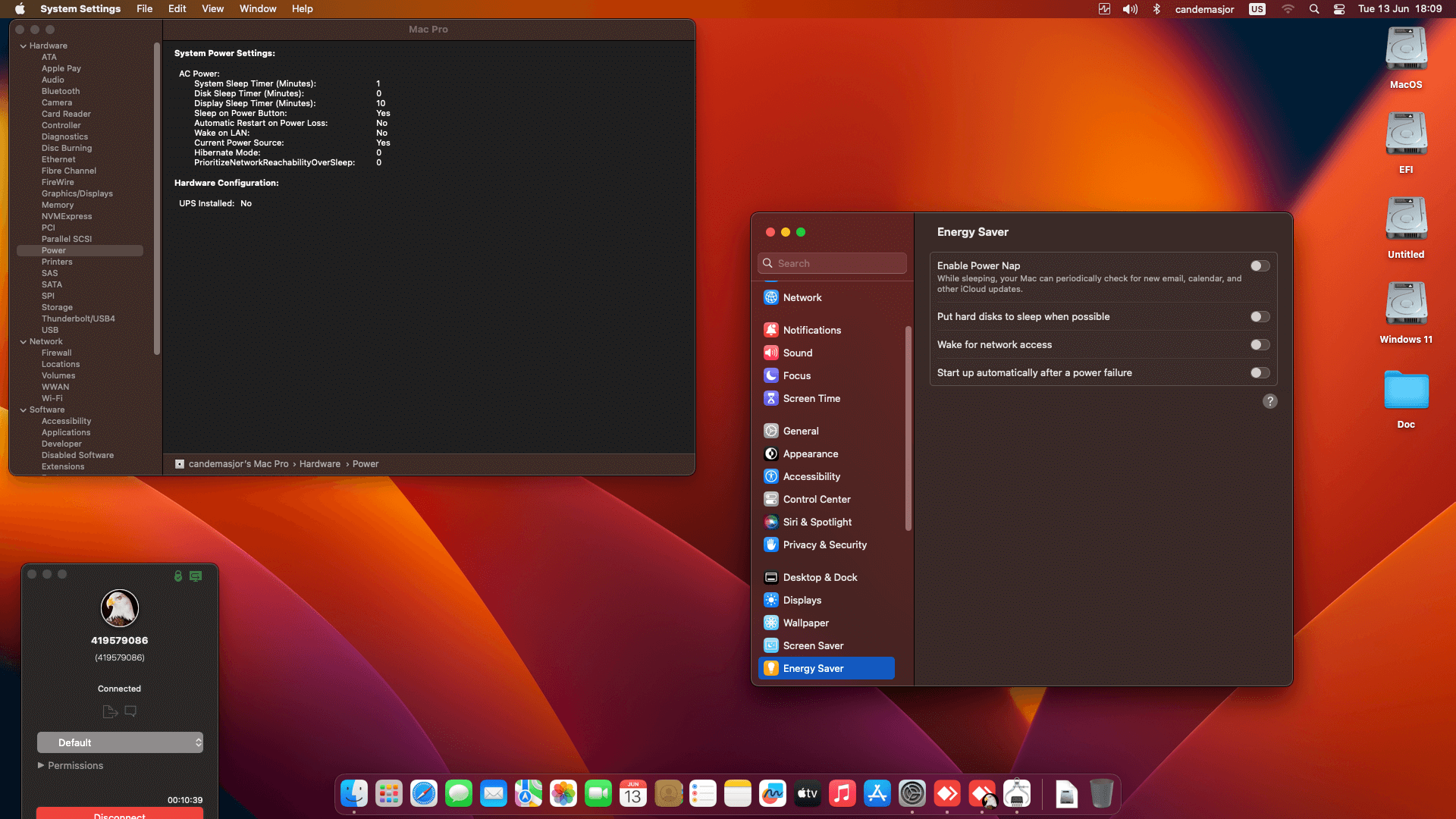Open Launchpad from the Dock
This screenshot has height=819, width=1456.
coord(389,794)
